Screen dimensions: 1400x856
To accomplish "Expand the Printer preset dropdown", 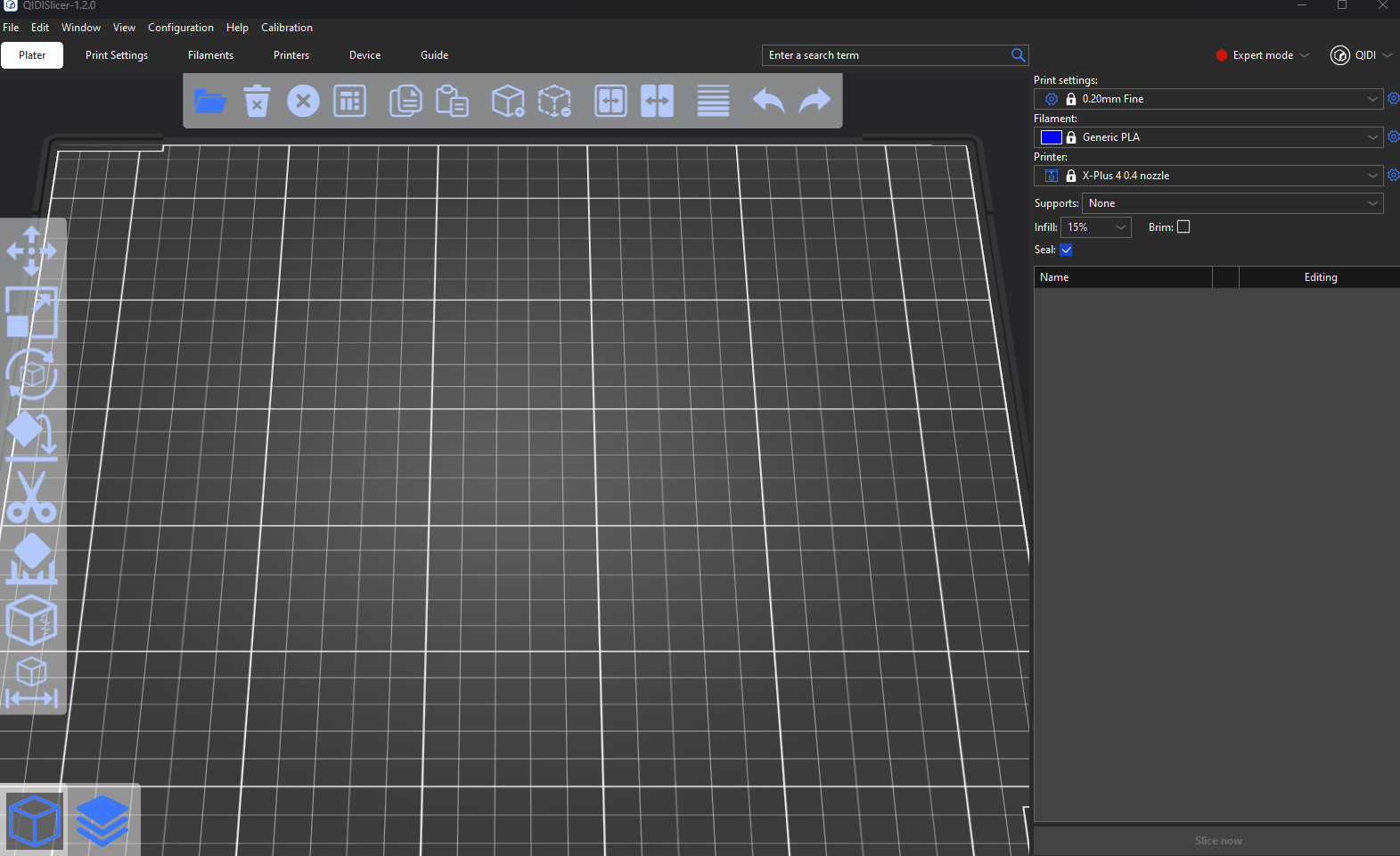I will coord(1208,176).
